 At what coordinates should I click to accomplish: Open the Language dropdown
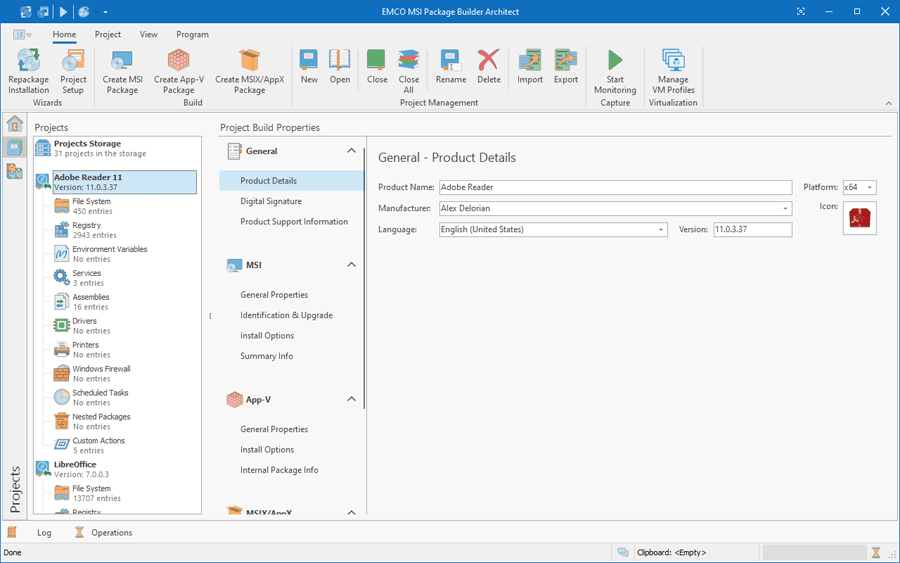(x=661, y=230)
